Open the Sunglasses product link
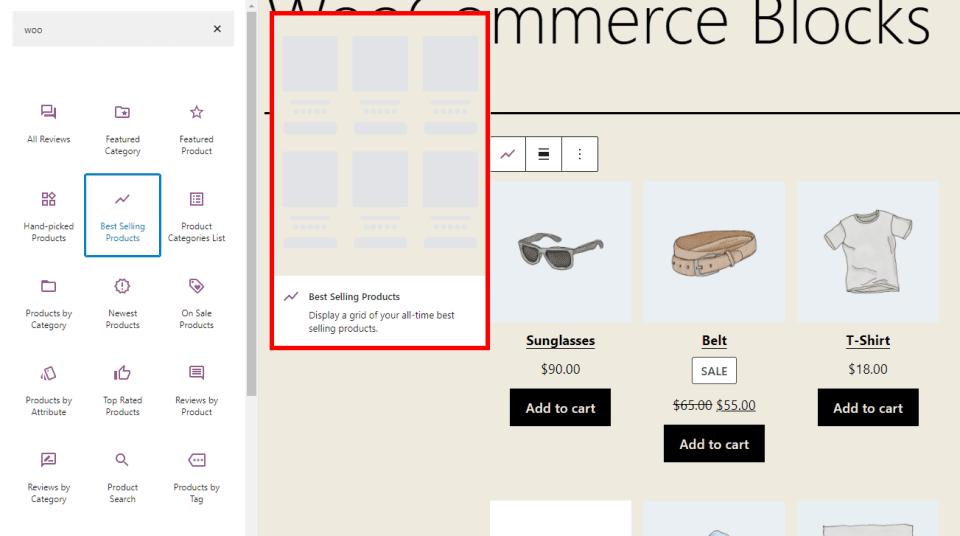This screenshot has height=536, width=960. (560, 341)
